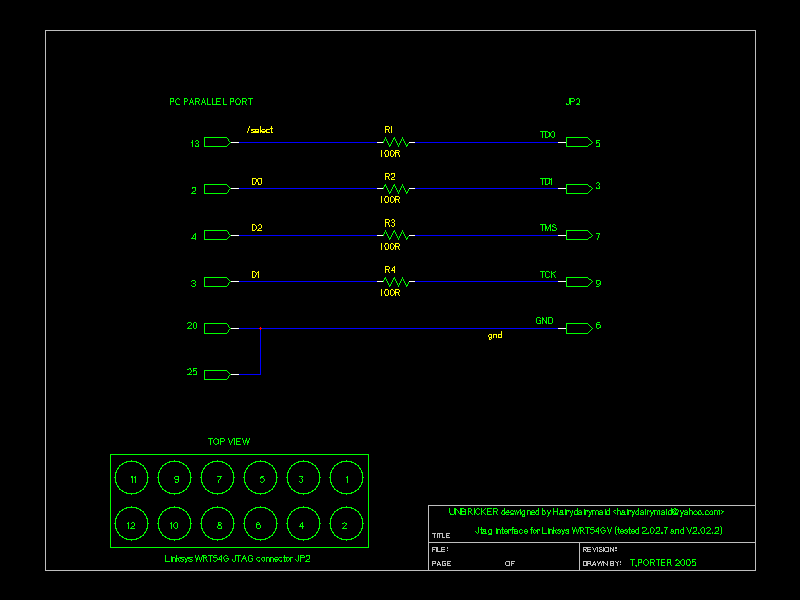Viewport: 800px width, 600px height.
Task: Click circle pin 11 in top view
Action: [x=131, y=479]
